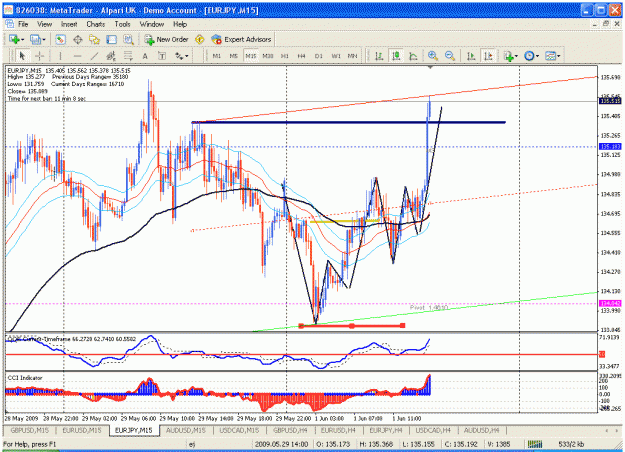Open the Indicators list icon

[508, 56]
